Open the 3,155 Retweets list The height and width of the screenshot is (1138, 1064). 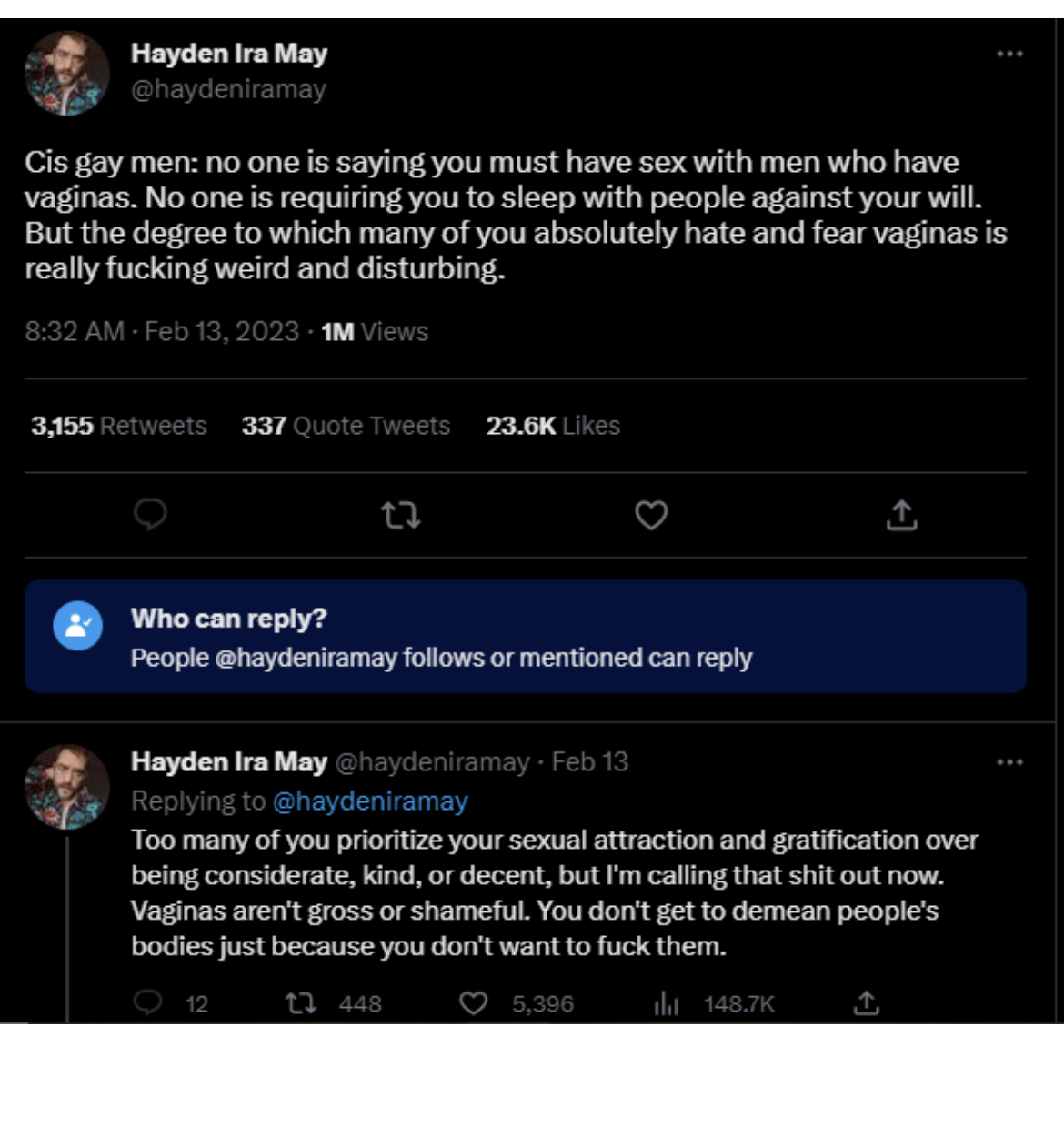pos(119,426)
